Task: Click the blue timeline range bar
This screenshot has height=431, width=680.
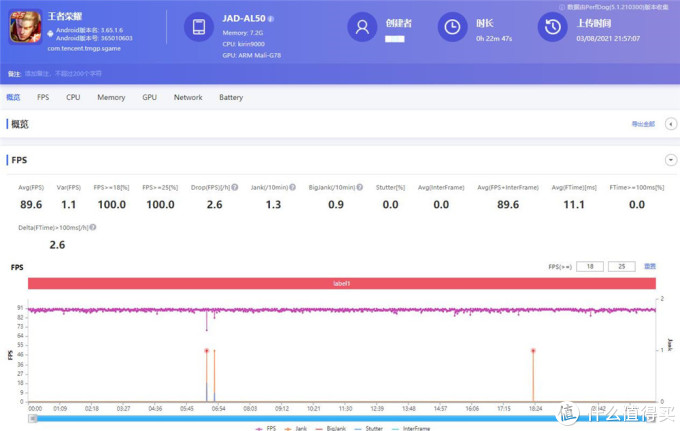Action: coord(342,418)
